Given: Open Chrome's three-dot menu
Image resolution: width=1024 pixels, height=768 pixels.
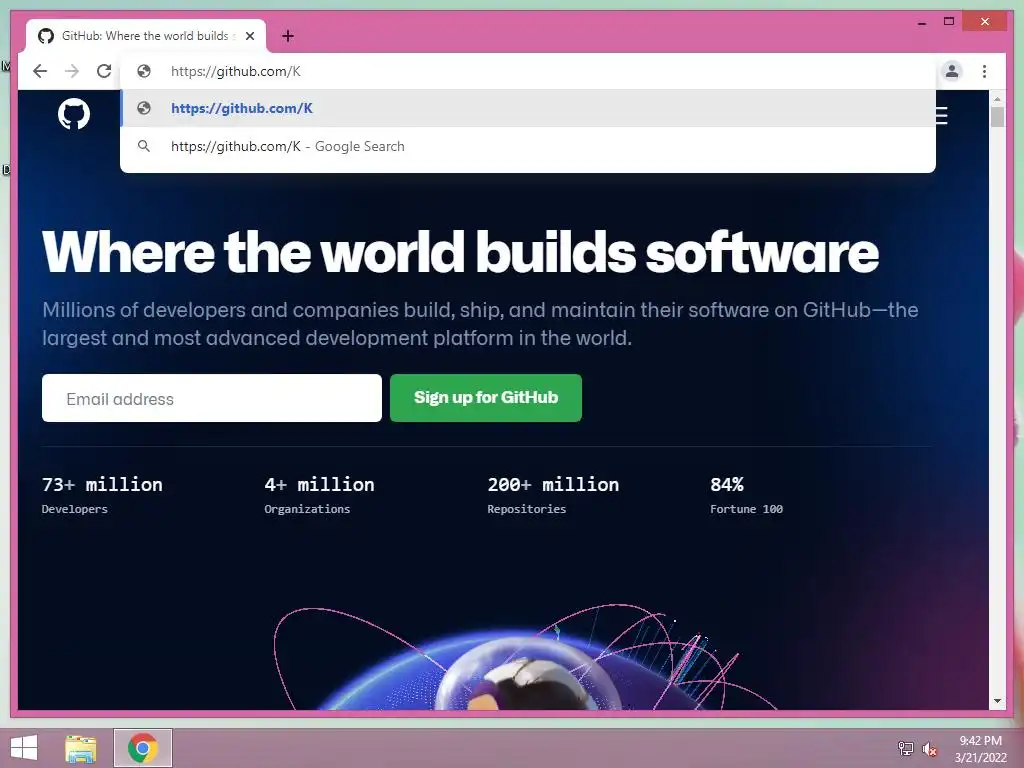Looking at the screenshot, I should pos(984,71).
